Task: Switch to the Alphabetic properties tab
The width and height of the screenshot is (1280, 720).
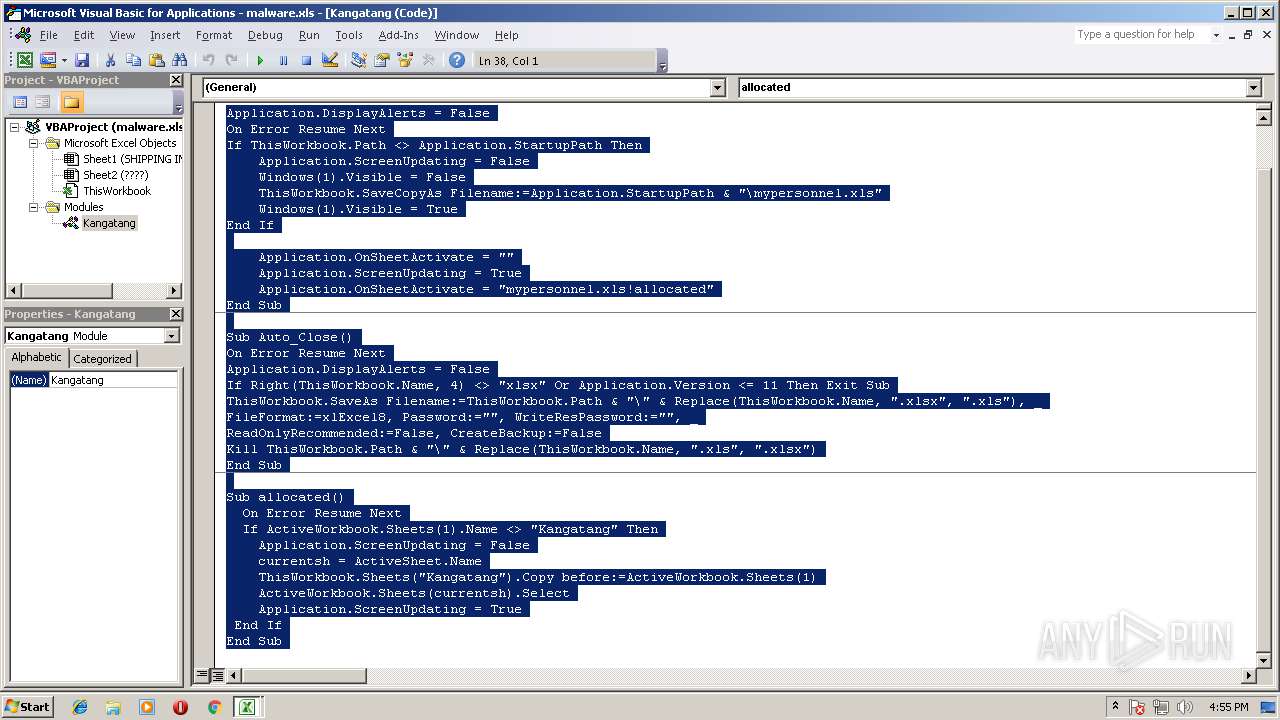Action: point(37,358)
